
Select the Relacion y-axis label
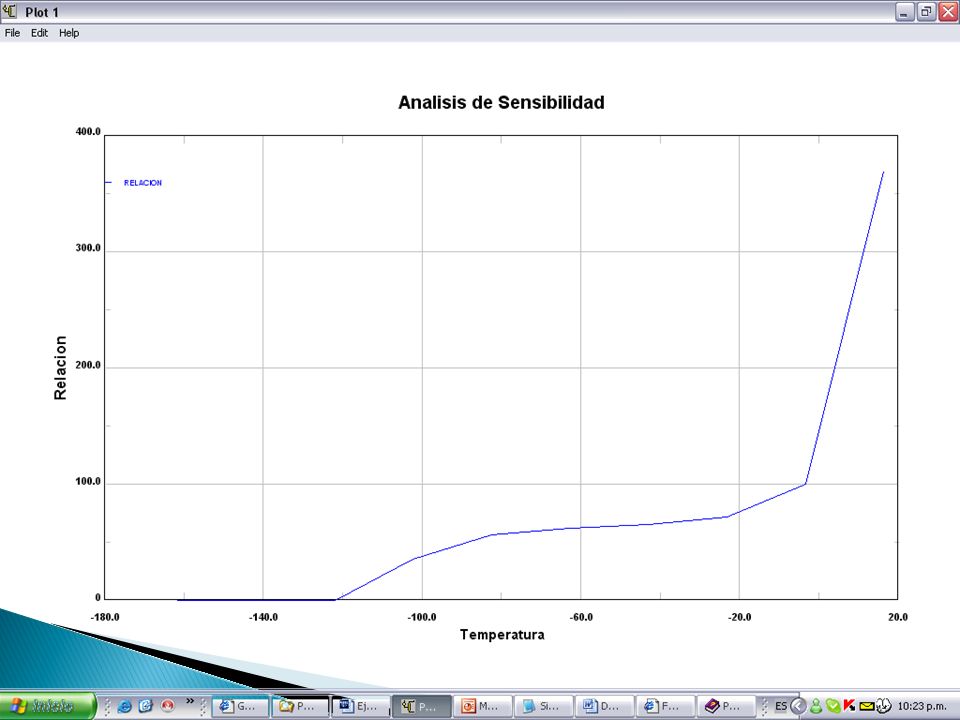60,368
